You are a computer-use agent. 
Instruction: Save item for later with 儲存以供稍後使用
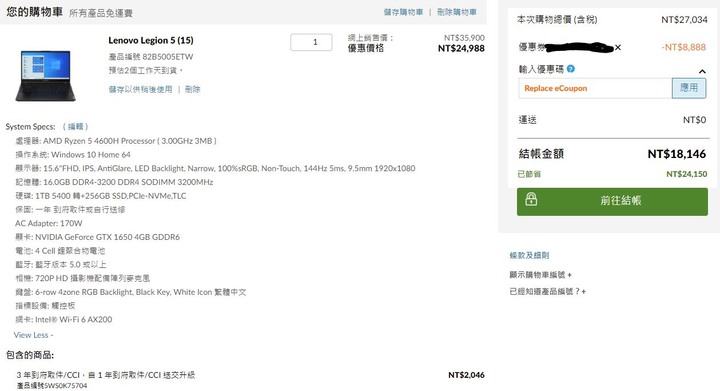coord(141,89)
